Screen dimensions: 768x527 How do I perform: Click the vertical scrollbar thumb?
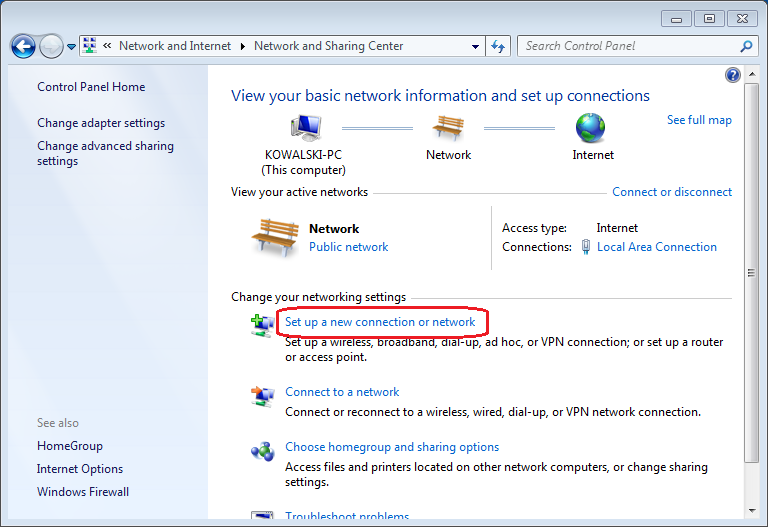point(752,272)
